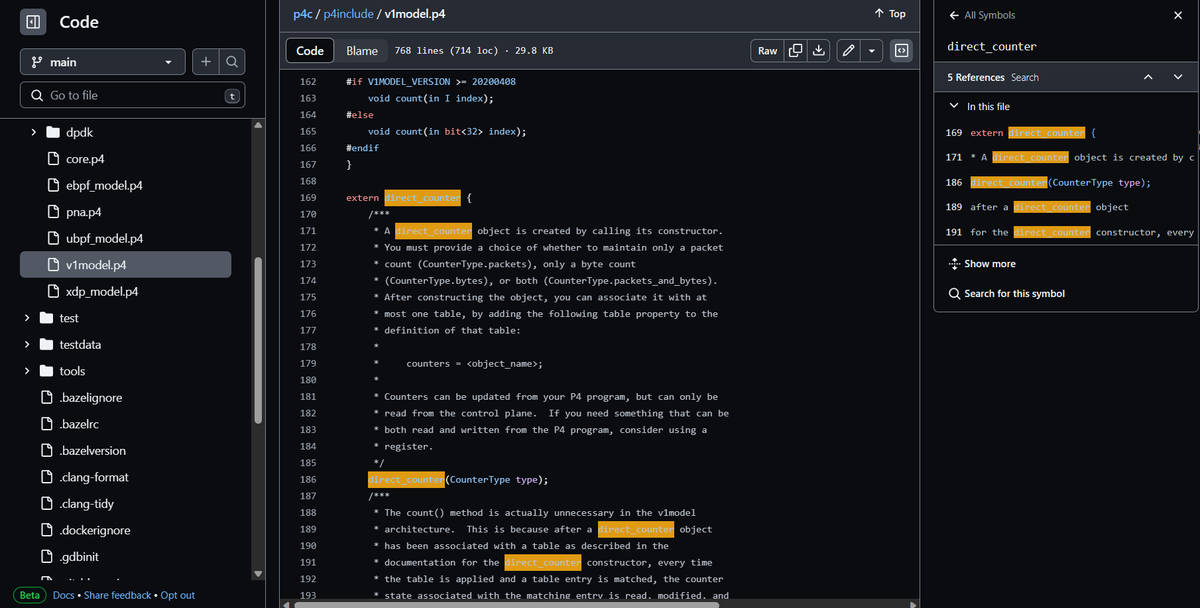The image size is (1200, 608).
Task: Open the edit options dropdown arrow
Action: (x=872, y=50)
